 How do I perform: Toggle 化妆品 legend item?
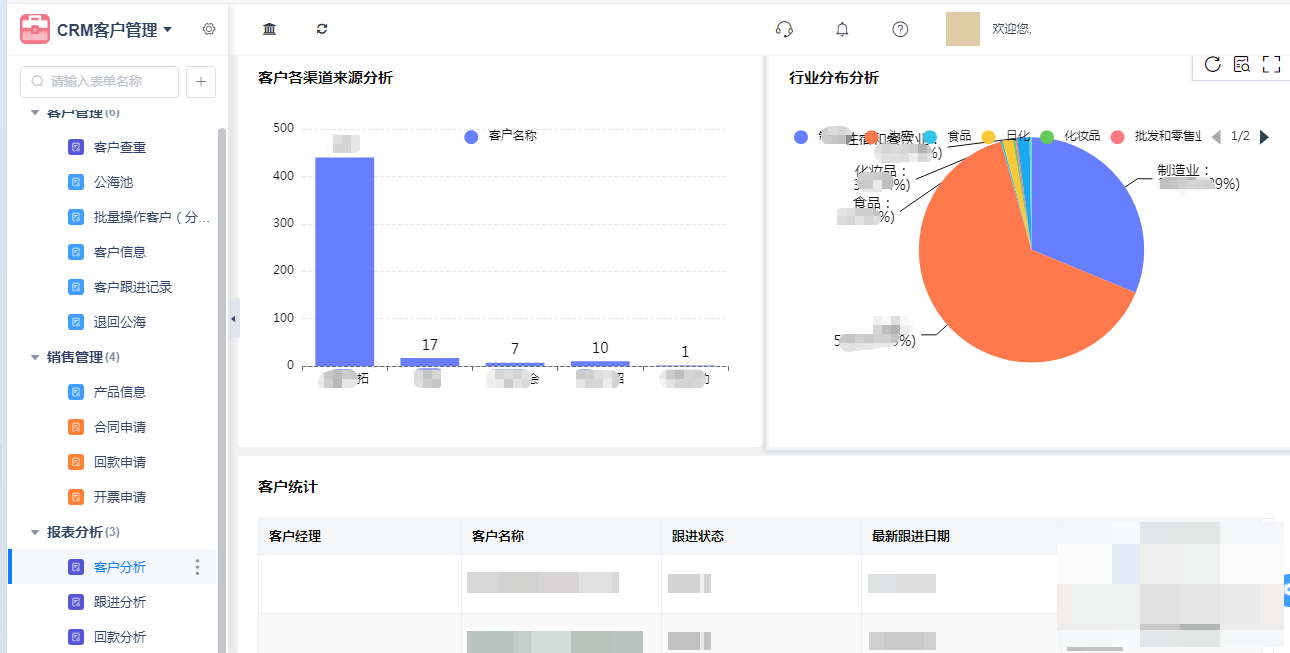tap(1070, 136)
